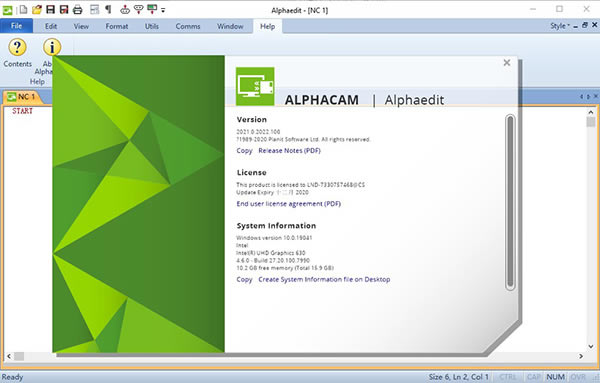
Task: Restore the inner document window
Action: (x=584, y=25)
